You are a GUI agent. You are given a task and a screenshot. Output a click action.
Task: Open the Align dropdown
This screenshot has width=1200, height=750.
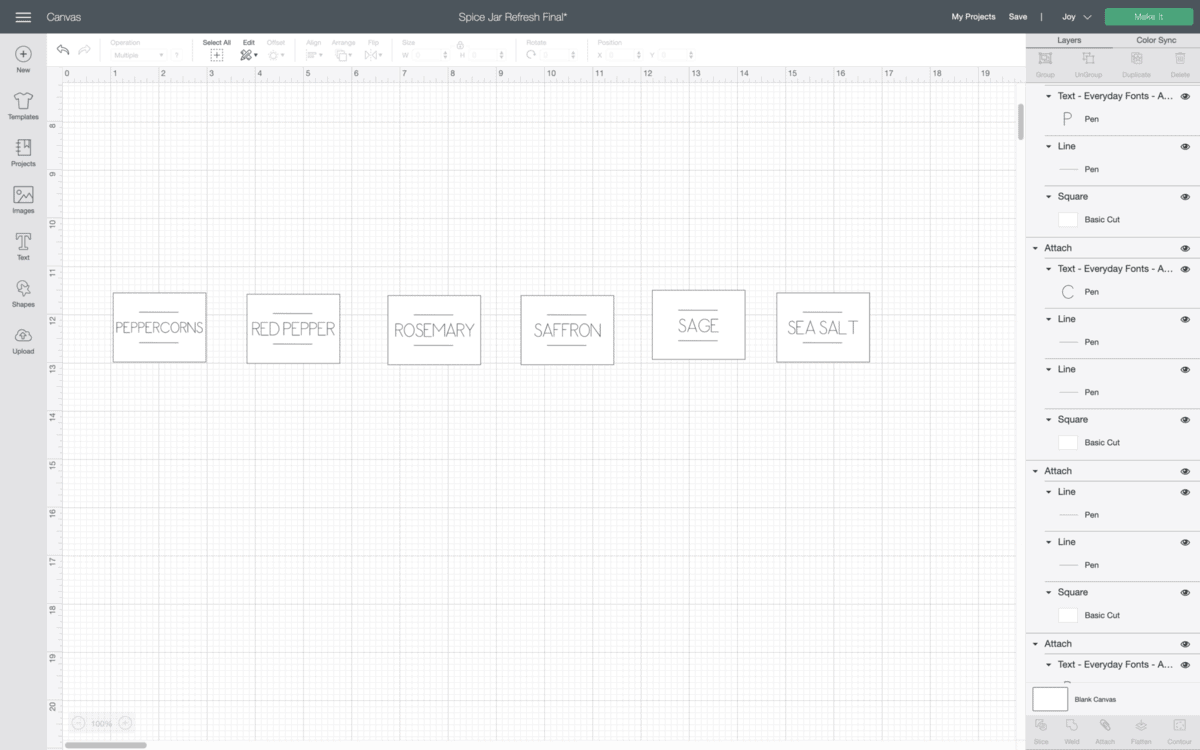(315, 55)
